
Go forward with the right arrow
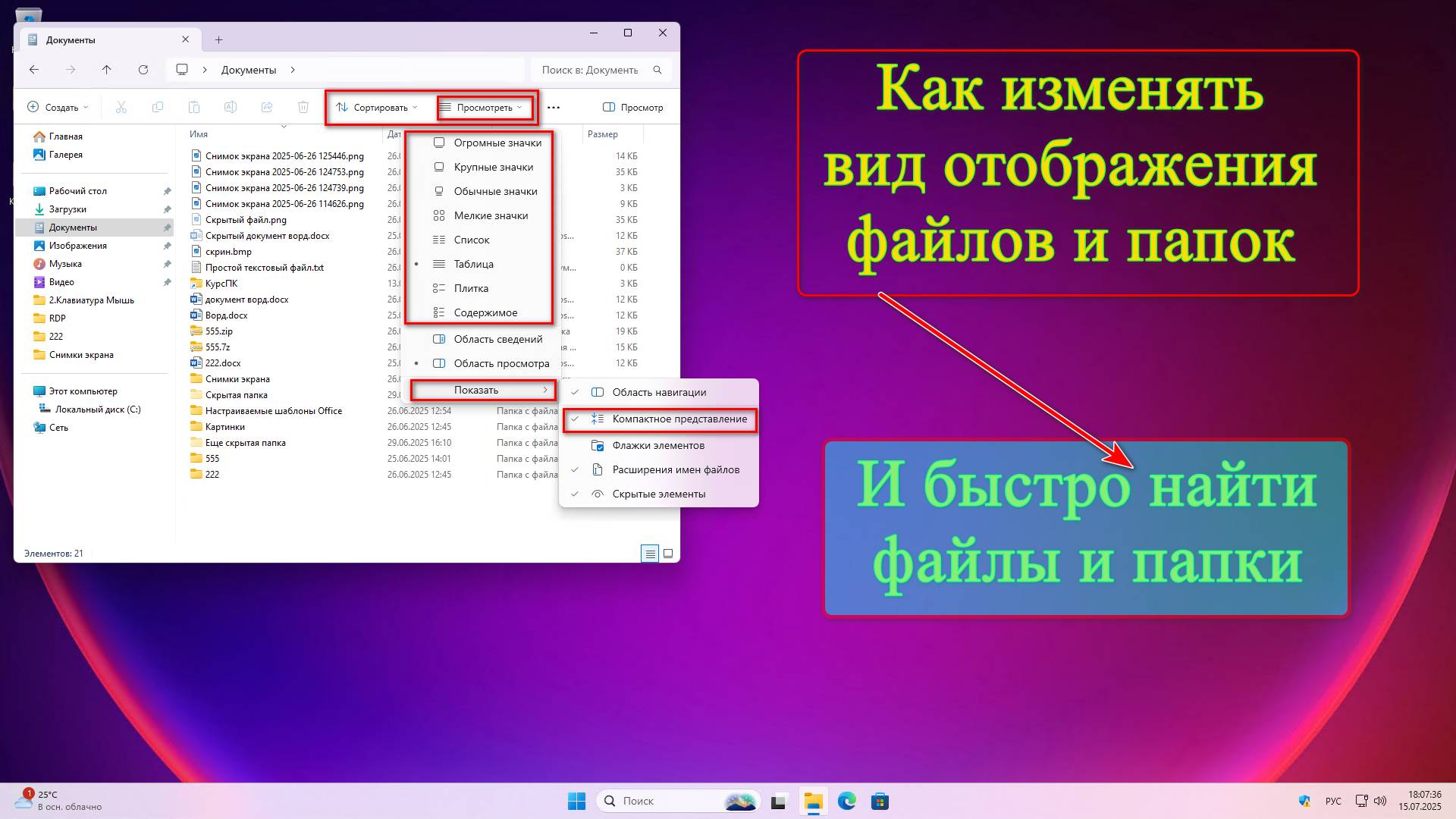click(71, 70)
